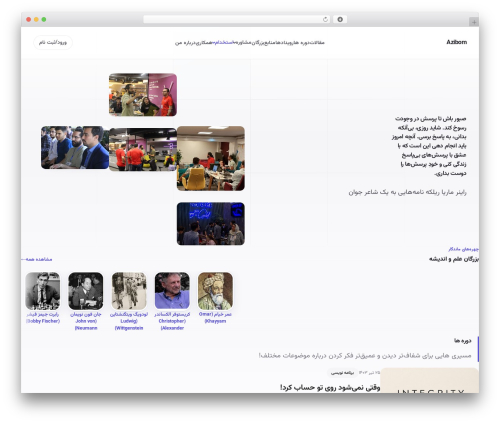Open the INTEGRITY course cover image
The image size is (500, 423).
[430, 380]
